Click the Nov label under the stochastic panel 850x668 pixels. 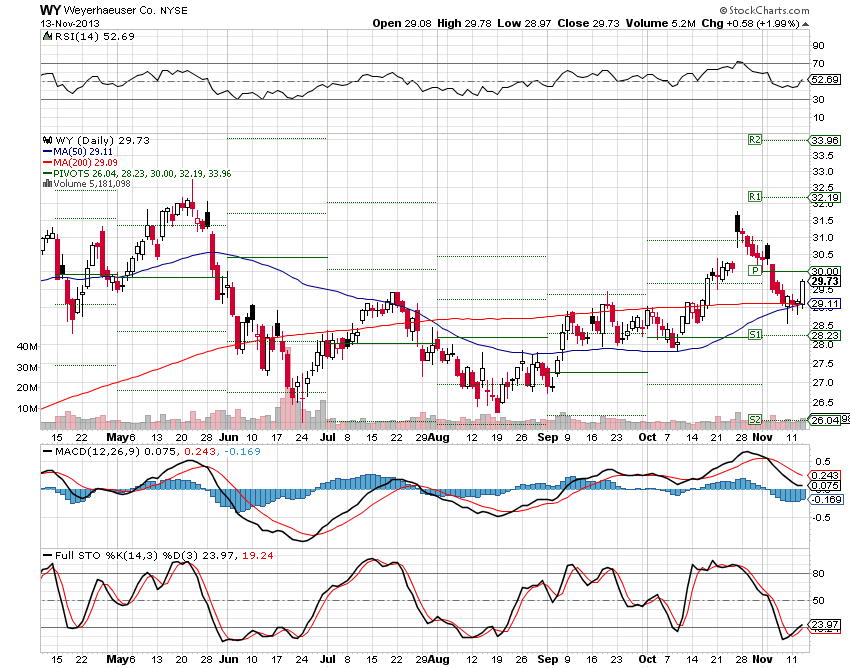pyautogui.click(x=762, y=659)
